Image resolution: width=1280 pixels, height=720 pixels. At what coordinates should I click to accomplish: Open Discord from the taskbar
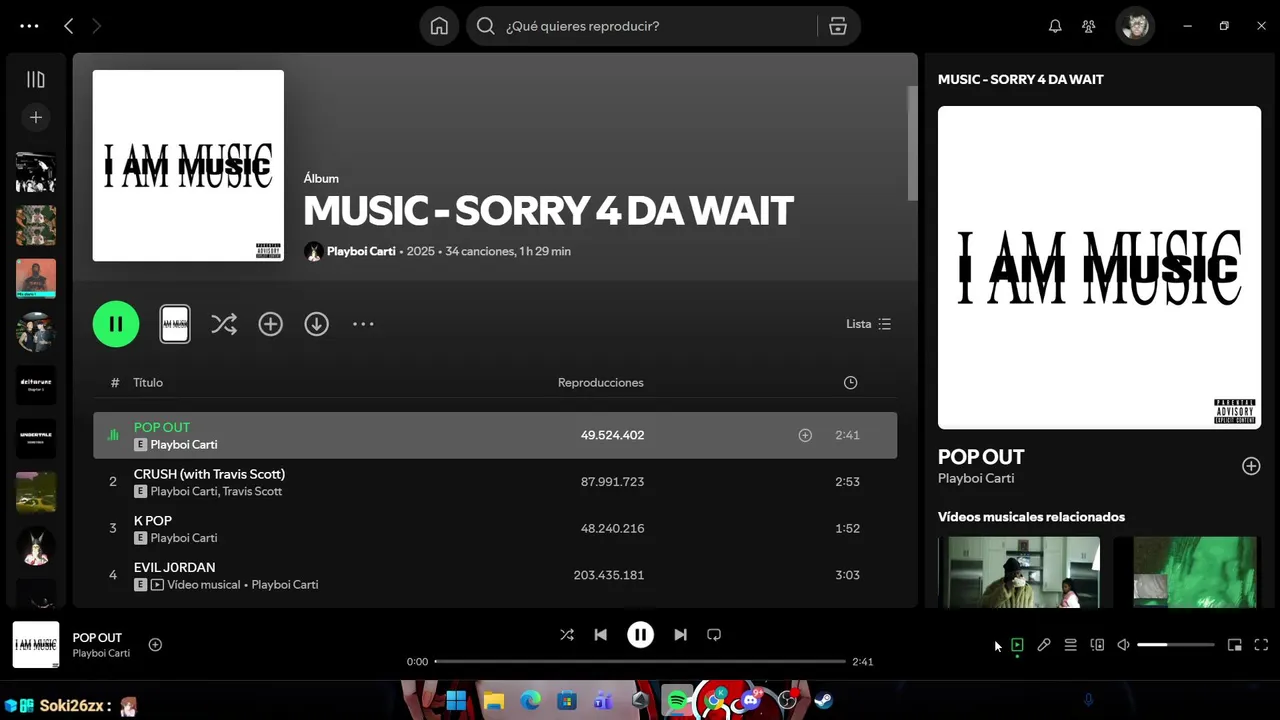click(x=750, y=700)
